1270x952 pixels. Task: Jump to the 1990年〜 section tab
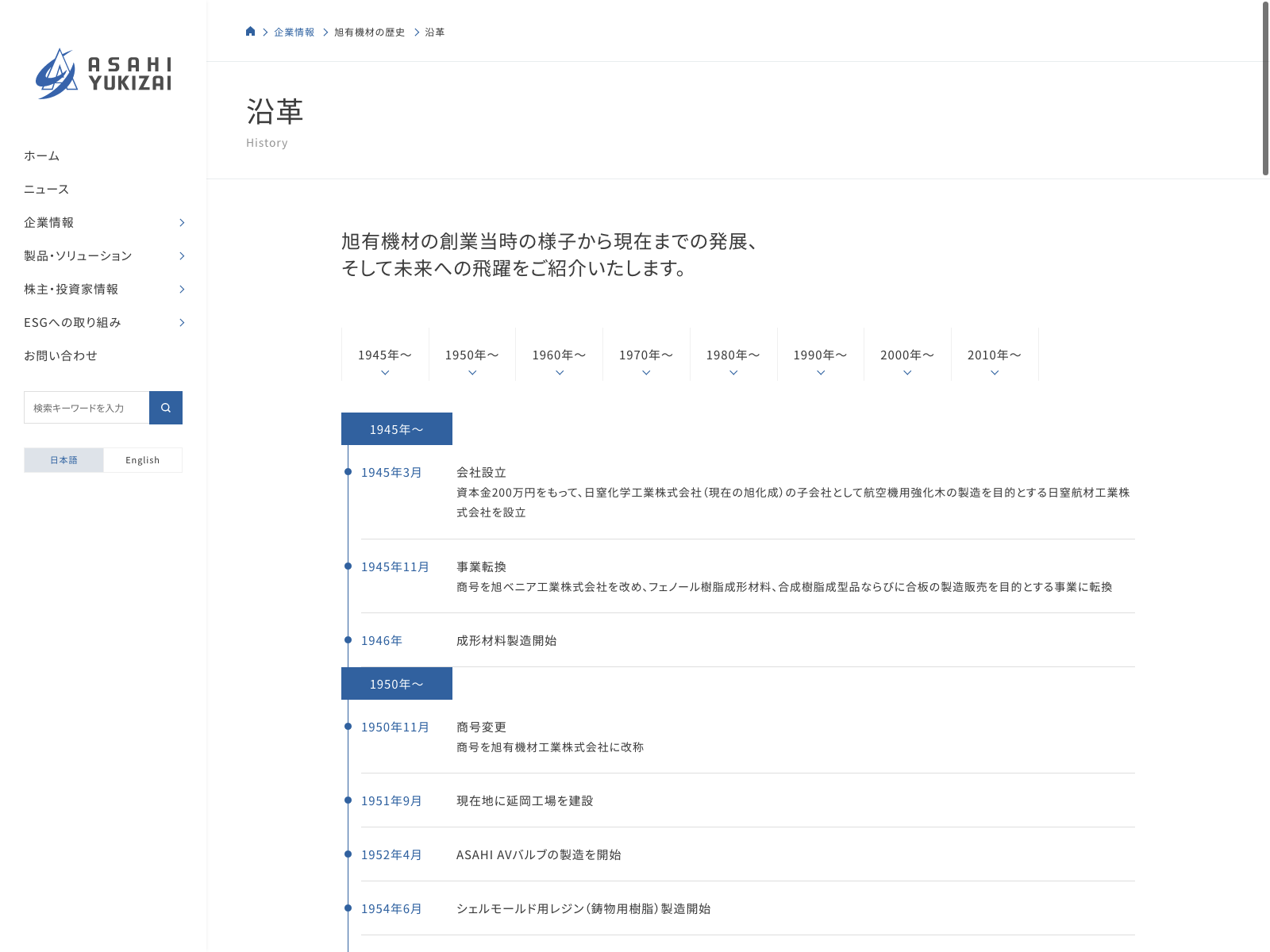(821, 355)
